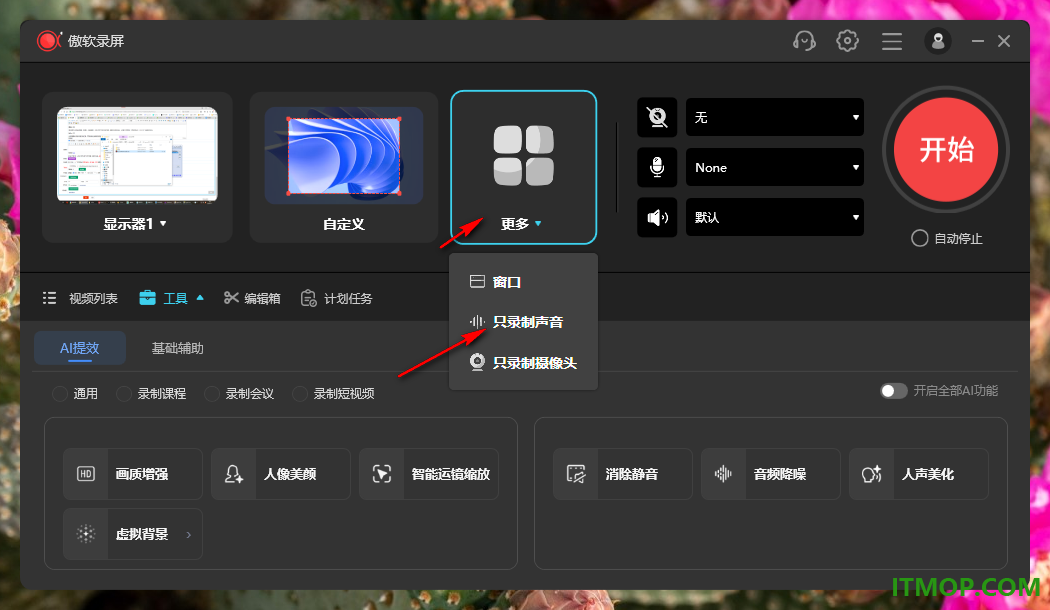The width and height of the screenshot is (1050, 610).
Task: Select the 录制课程 radio button
Action: point(124,393)
